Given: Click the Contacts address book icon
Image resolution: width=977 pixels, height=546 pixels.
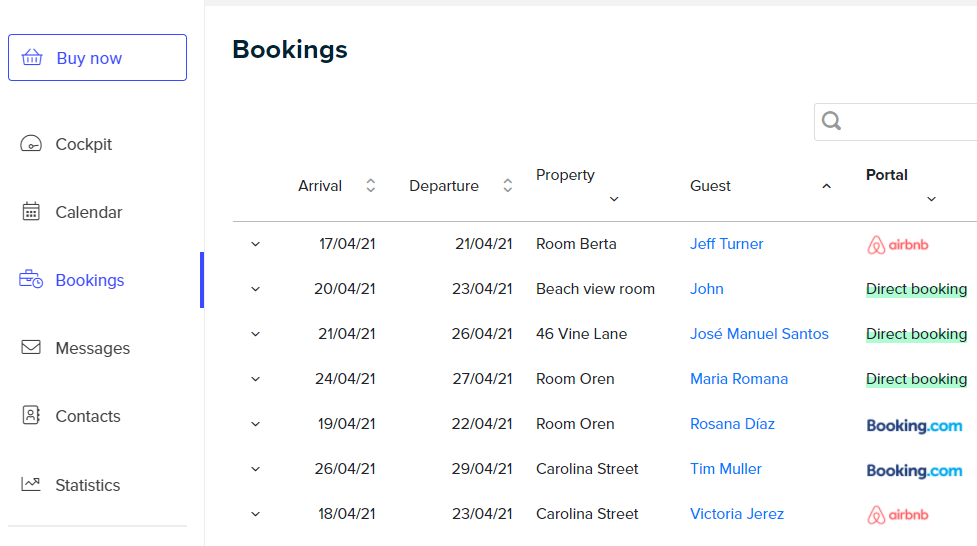Looking at the screenshot, I should tap(31, 415).
